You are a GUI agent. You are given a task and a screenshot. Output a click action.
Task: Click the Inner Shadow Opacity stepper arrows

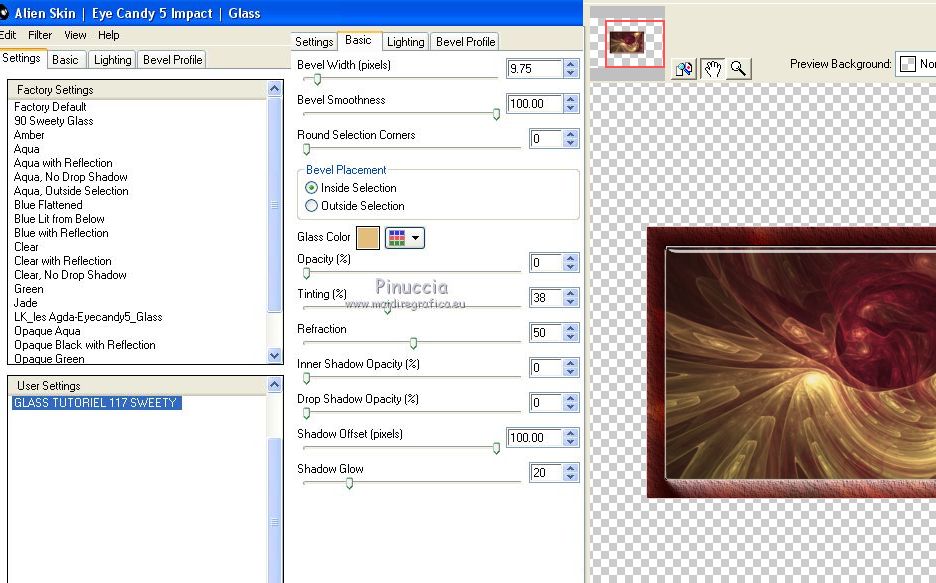(571, 368)
